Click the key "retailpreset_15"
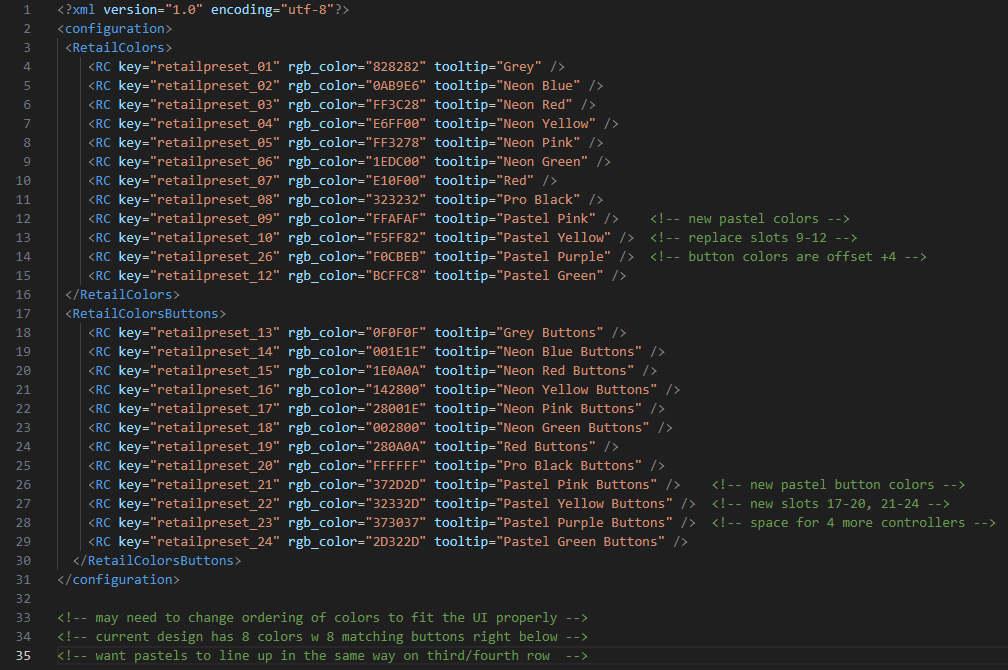 click(x=215, y=370)
